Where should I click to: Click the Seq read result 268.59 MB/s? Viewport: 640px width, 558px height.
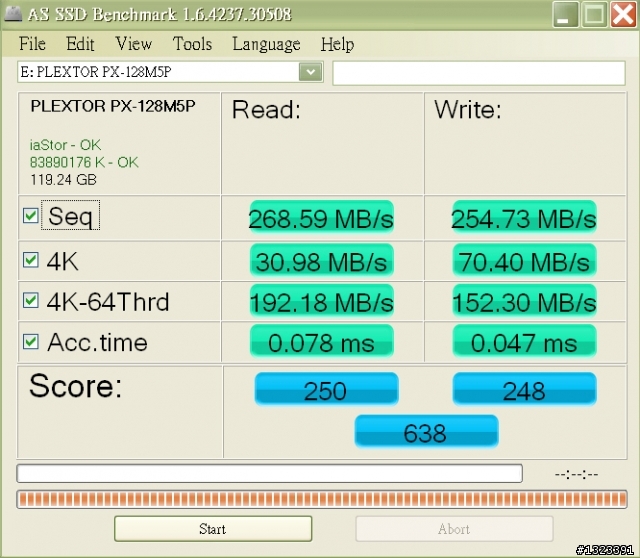(x=322, y=217)
